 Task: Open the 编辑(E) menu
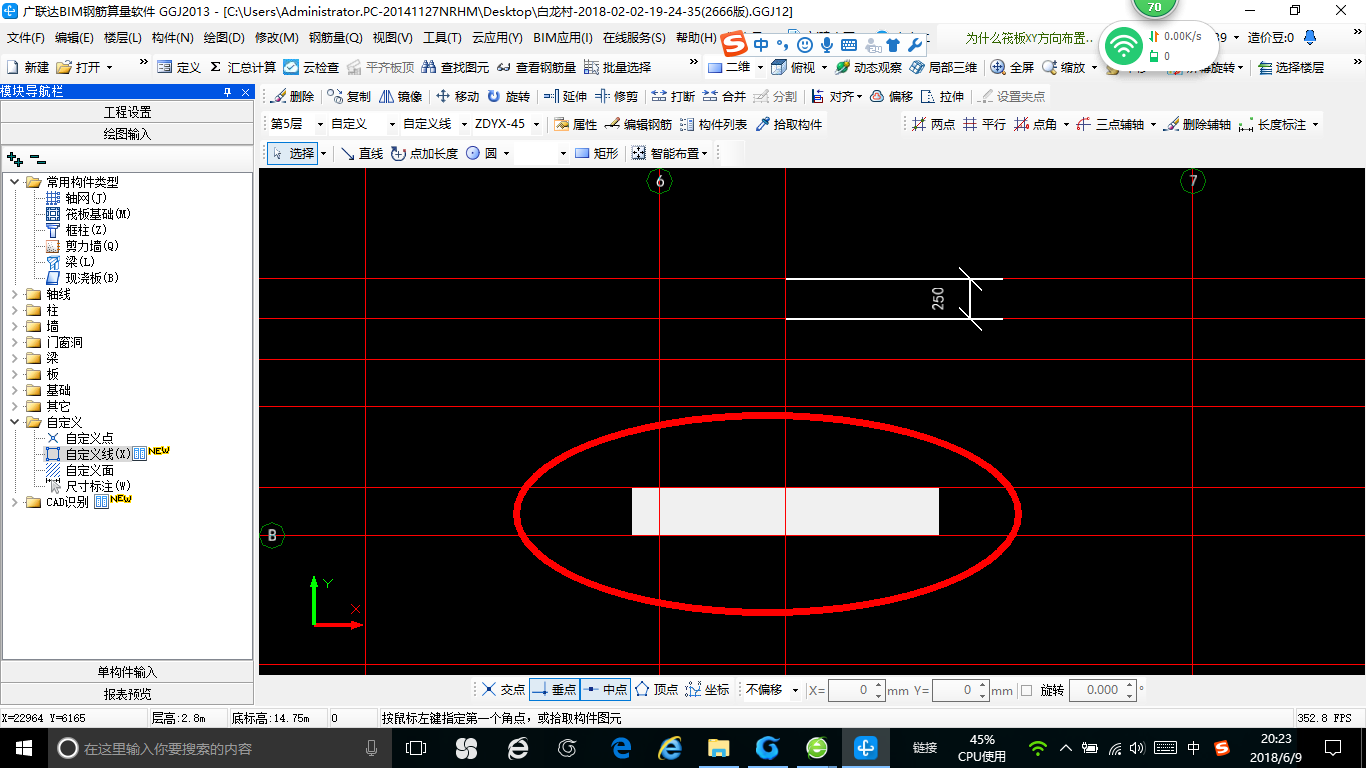(x=74, y=38)
